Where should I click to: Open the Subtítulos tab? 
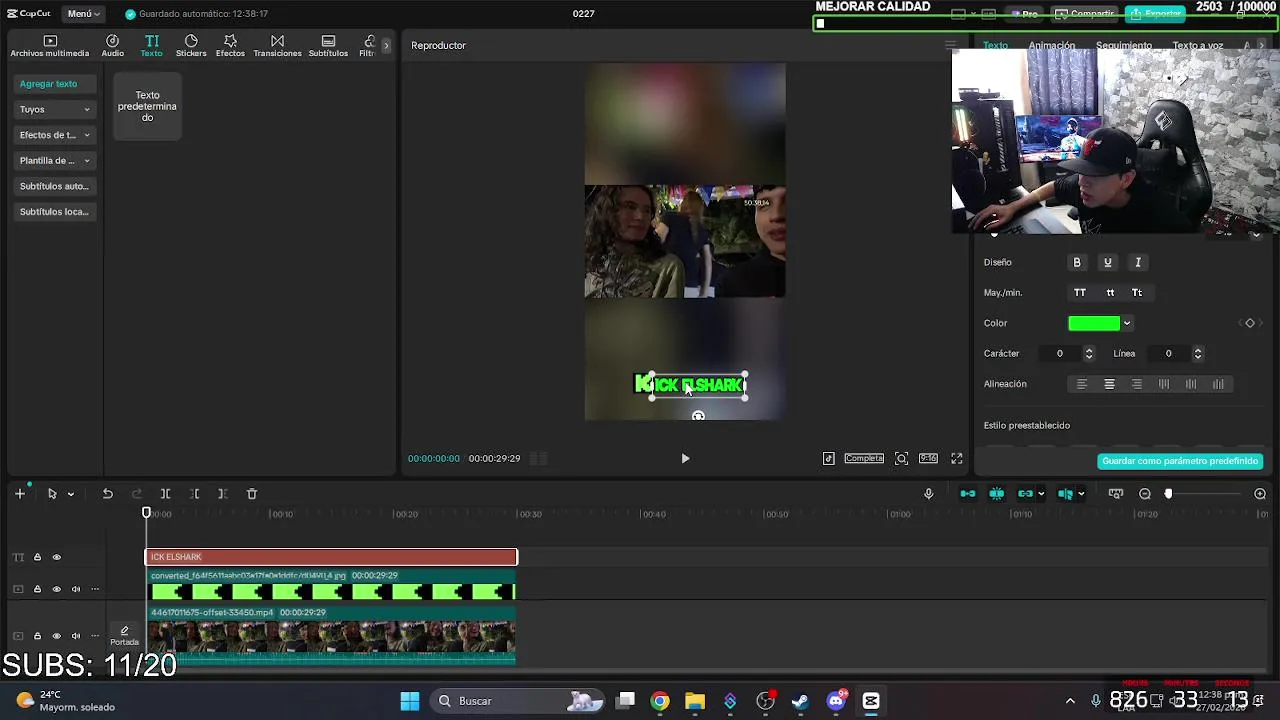point(328,46)
